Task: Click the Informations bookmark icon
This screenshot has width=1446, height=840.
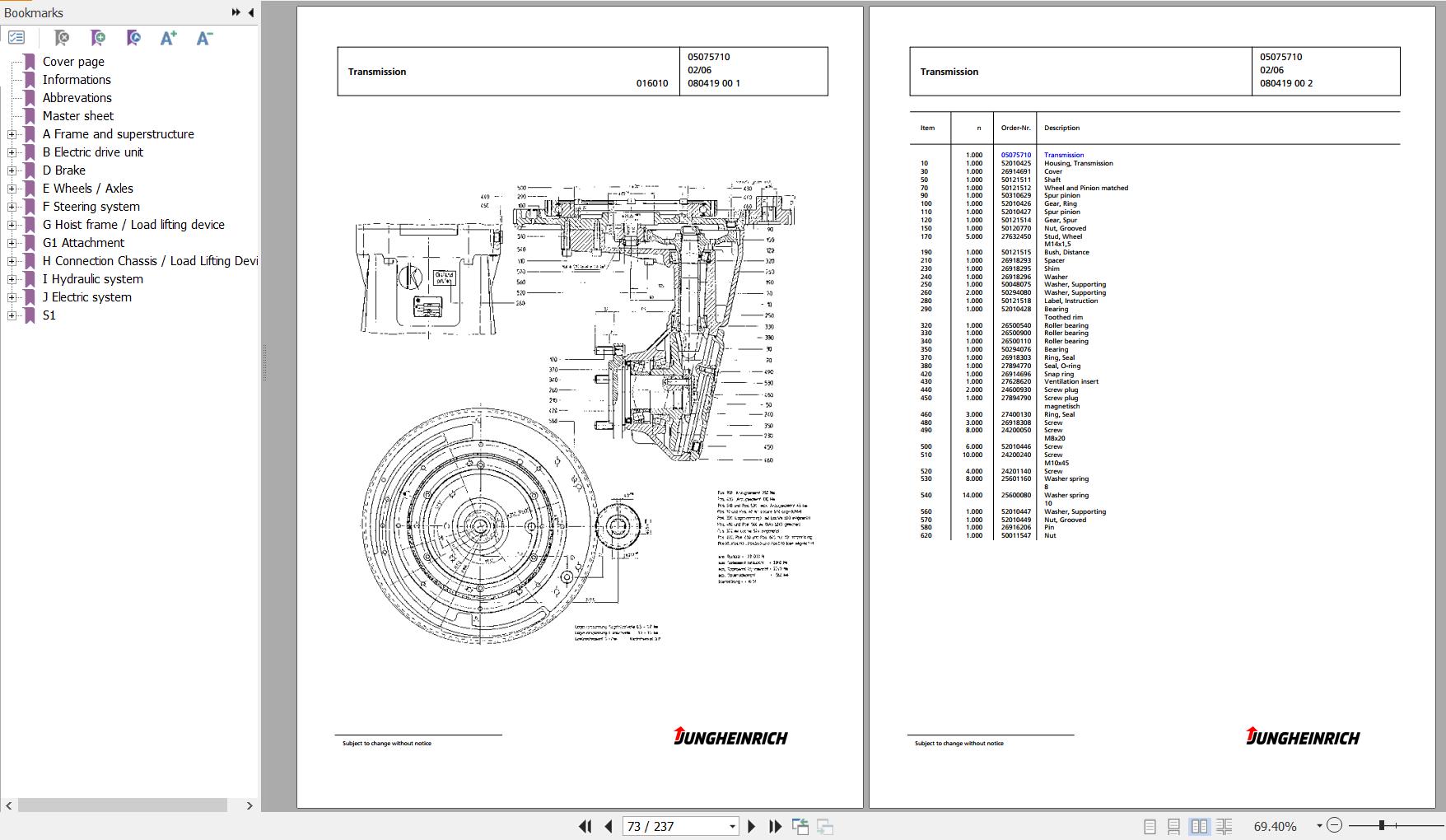Action: pyautogui.click(x=30, y=80)
